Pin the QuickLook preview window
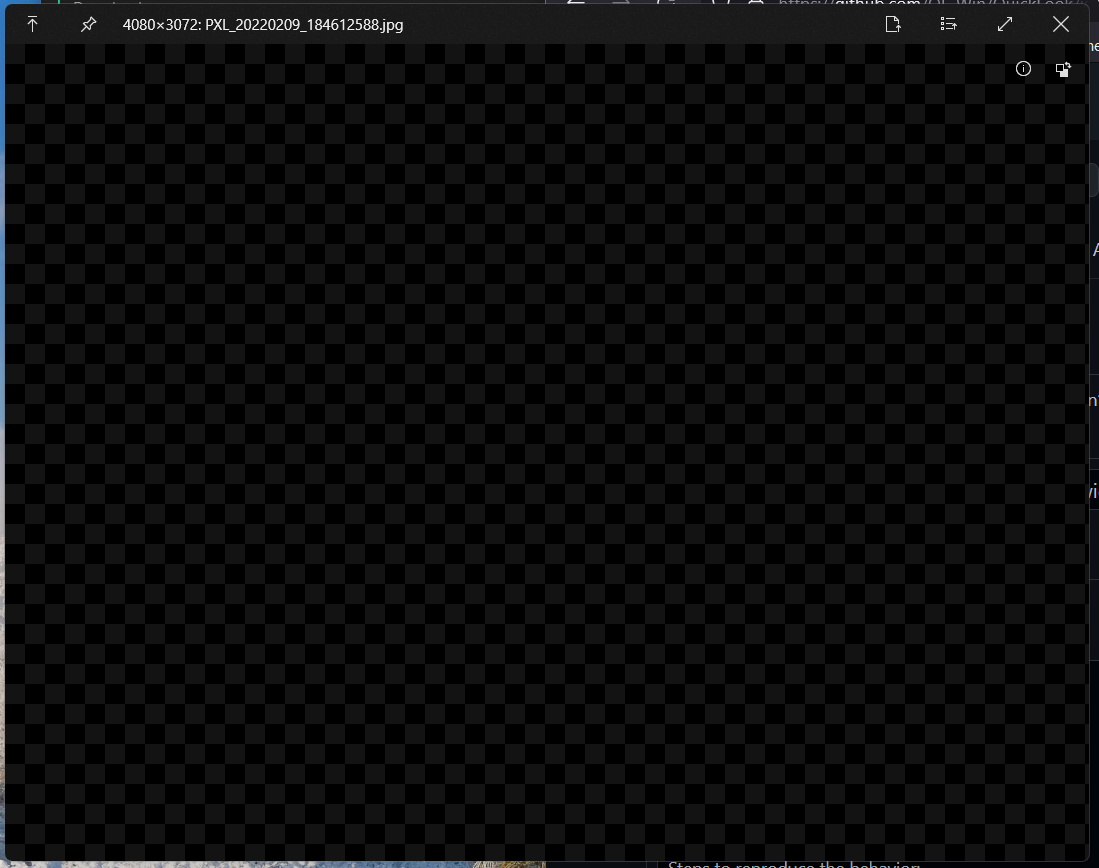 pos(88,25)
